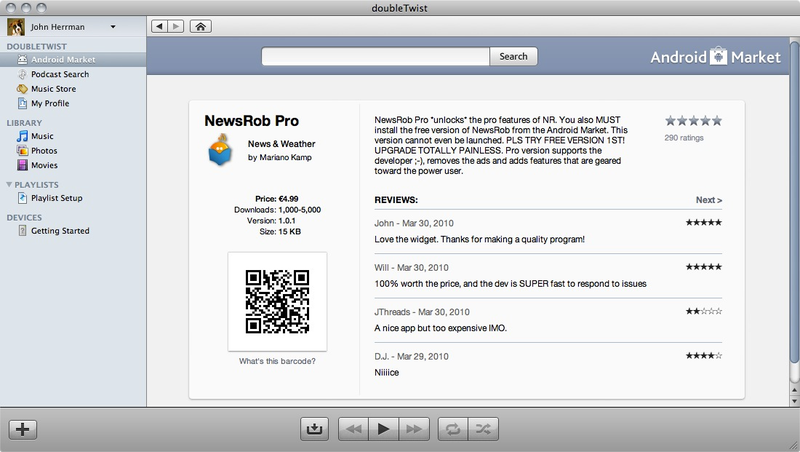
Task: Click the Podcast Search microphone icon
Action: [22, 74]
